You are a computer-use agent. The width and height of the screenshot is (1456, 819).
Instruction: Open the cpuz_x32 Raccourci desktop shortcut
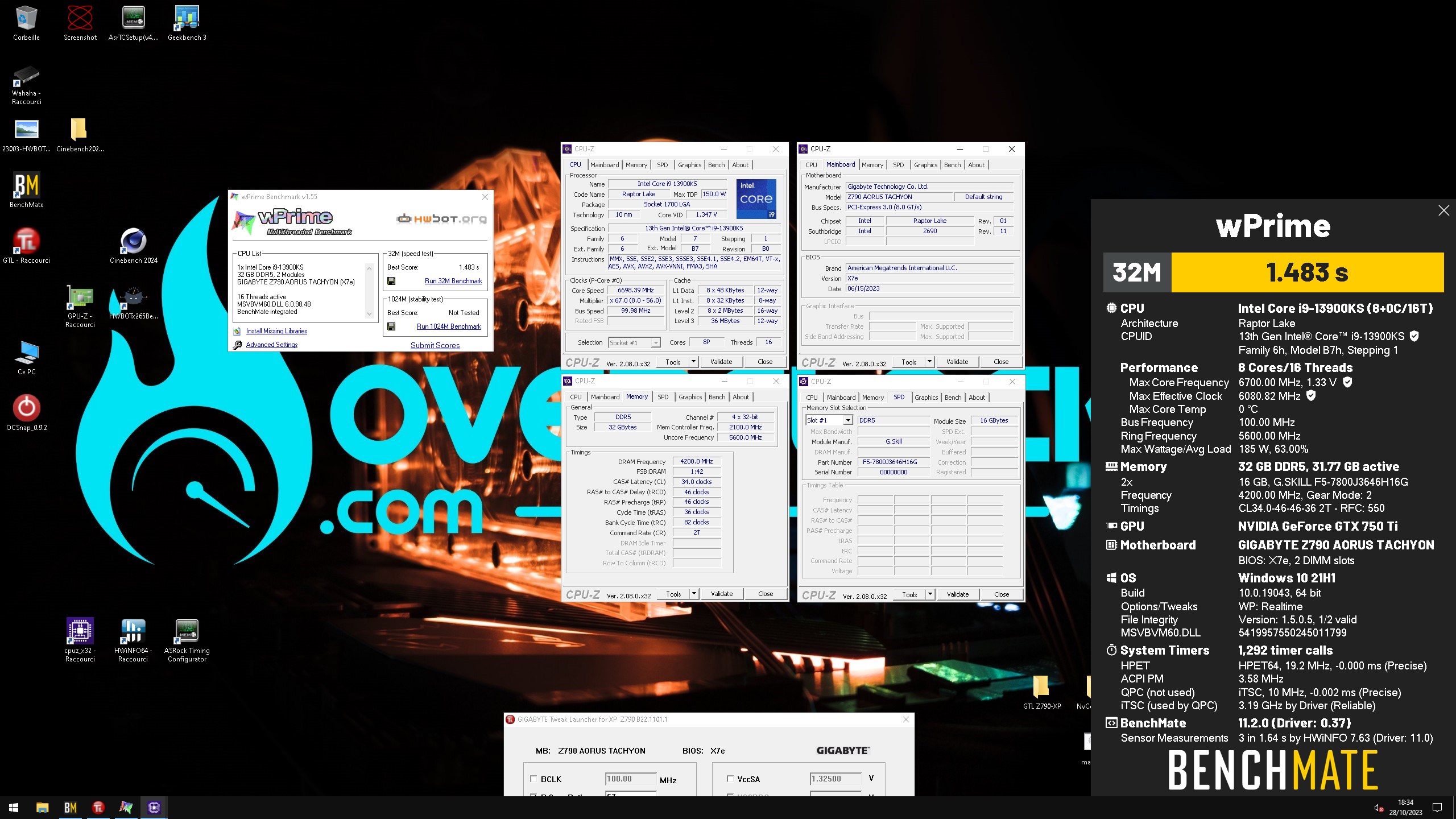[x=80, y=639]
